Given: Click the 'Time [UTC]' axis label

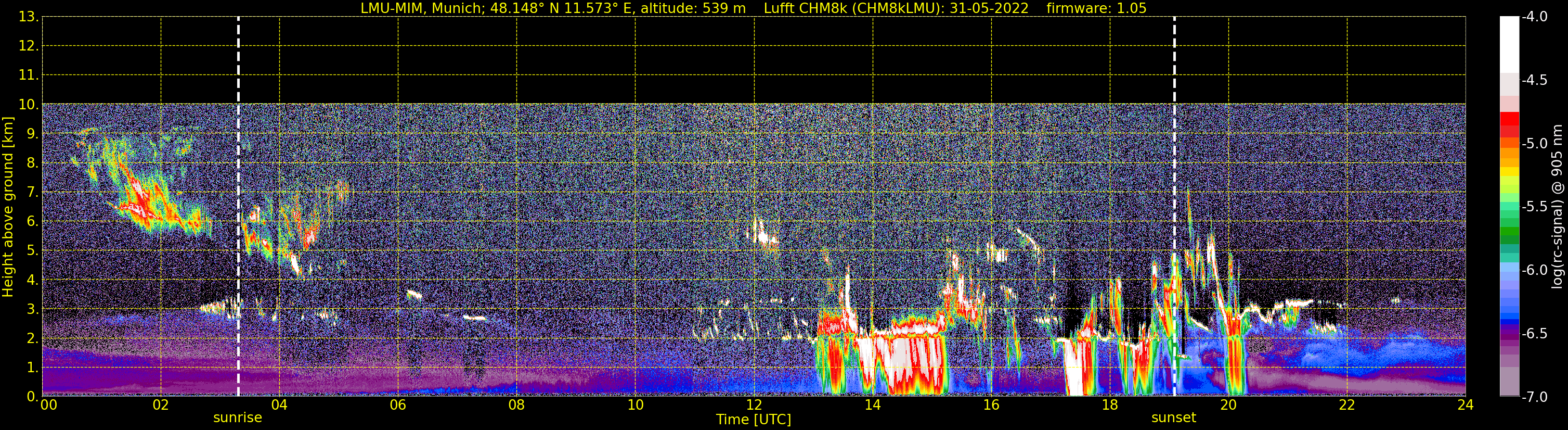Looking at the screenshot, I should 754,420.
